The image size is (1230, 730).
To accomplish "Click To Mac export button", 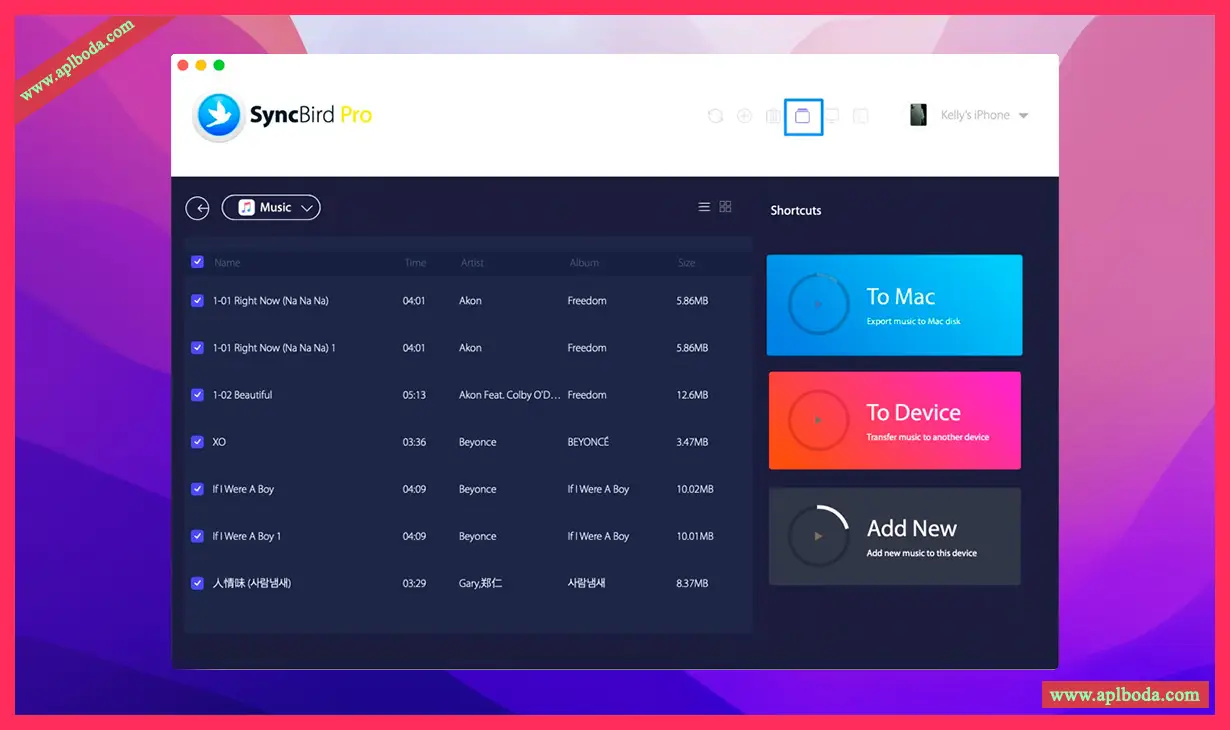I will click(x=894, y=305).
